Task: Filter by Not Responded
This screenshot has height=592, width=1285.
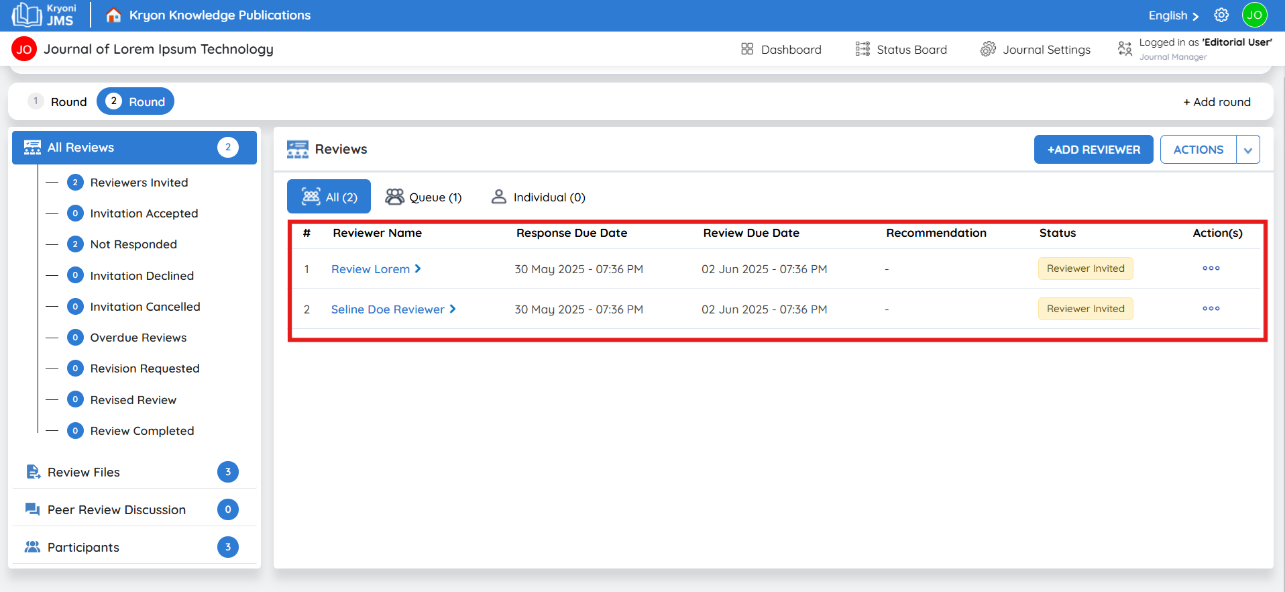Action: pos(133,244)
